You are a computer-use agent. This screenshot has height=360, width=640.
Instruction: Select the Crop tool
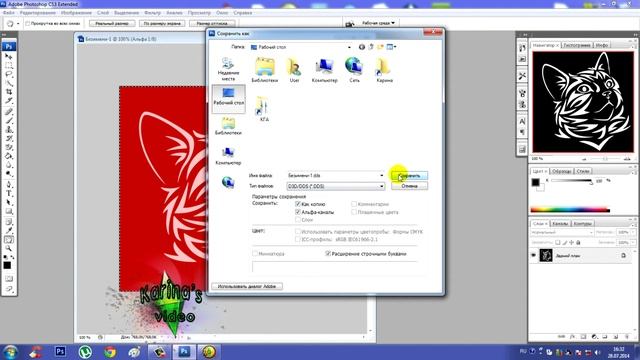[9, 92]
